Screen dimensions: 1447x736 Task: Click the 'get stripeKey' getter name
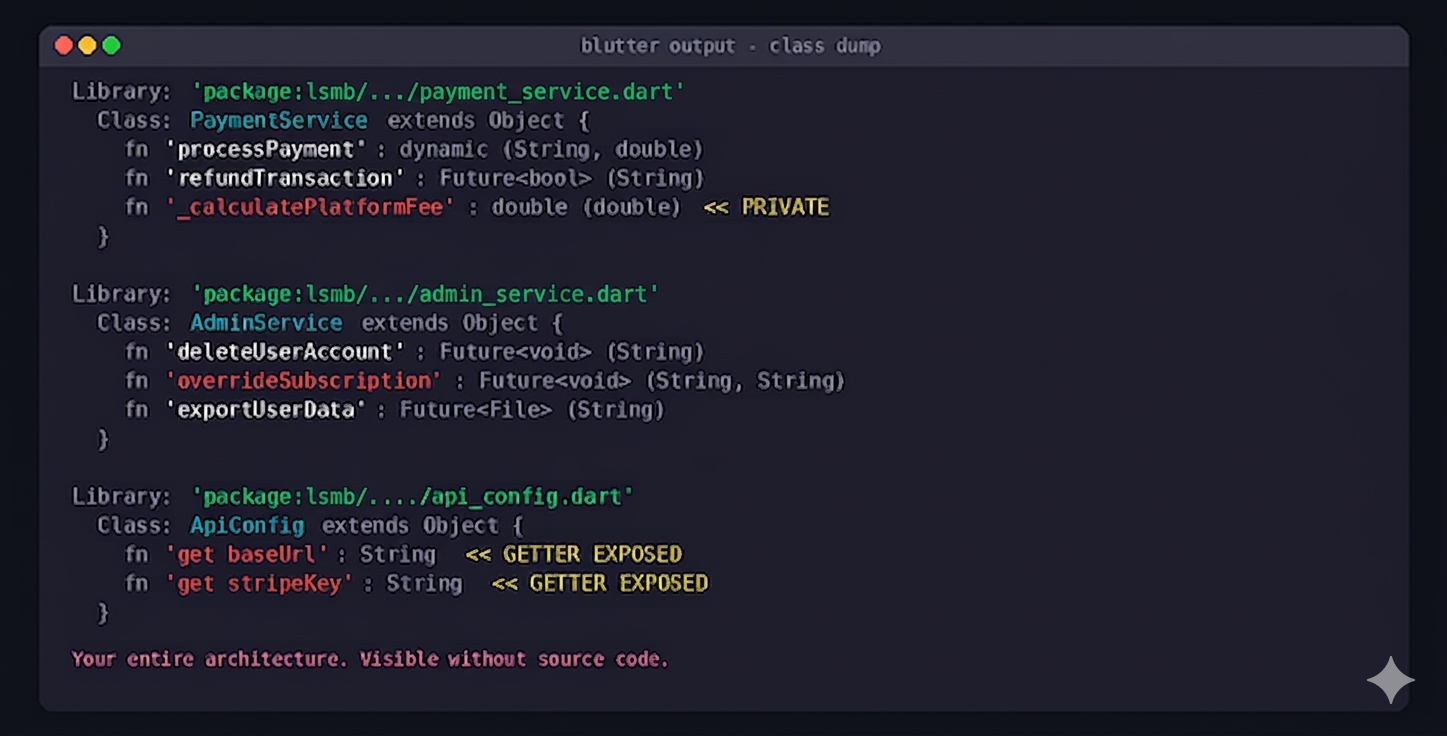(259, 584)
